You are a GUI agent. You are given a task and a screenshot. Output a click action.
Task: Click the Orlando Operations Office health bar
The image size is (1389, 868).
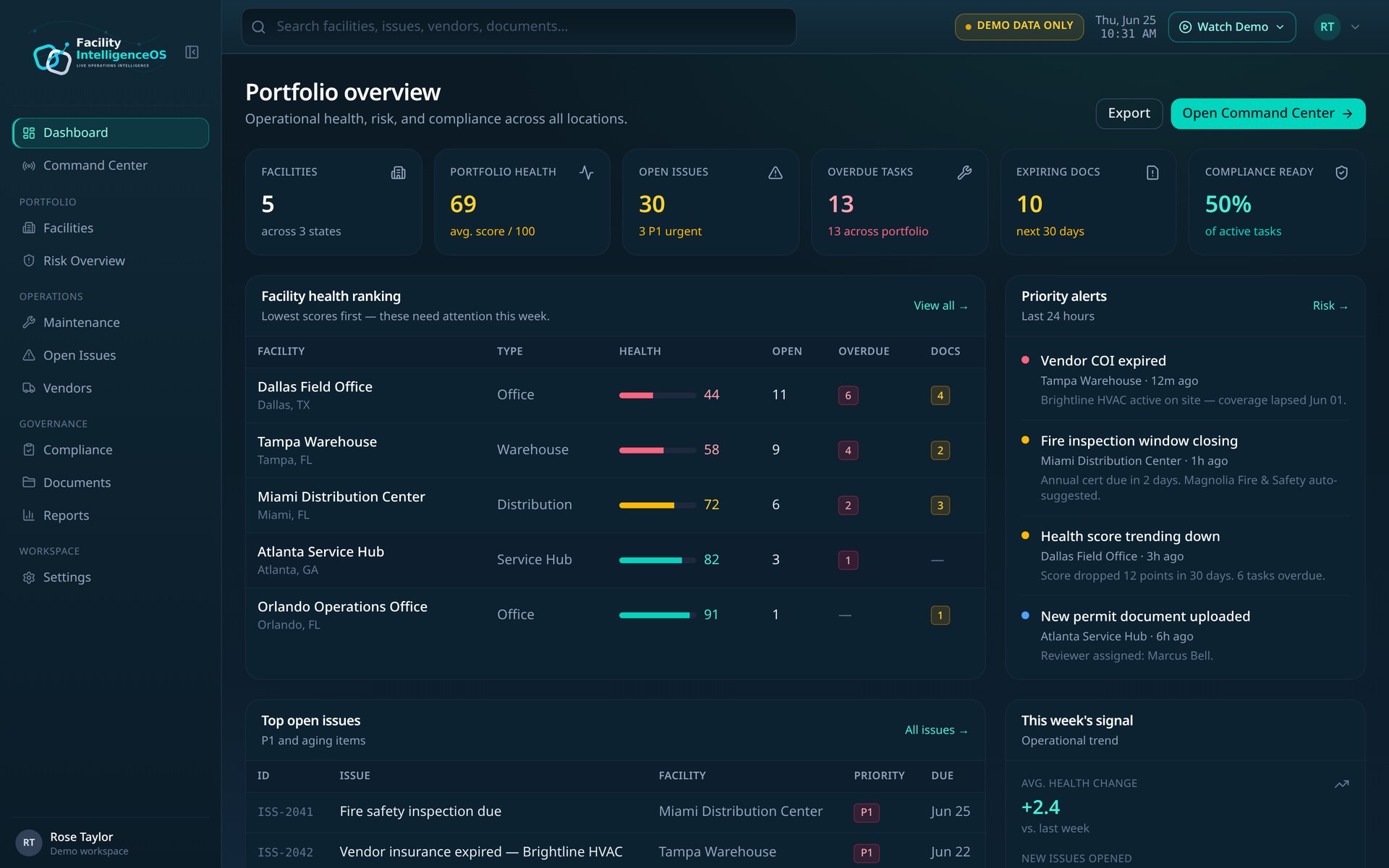(657, 615)
